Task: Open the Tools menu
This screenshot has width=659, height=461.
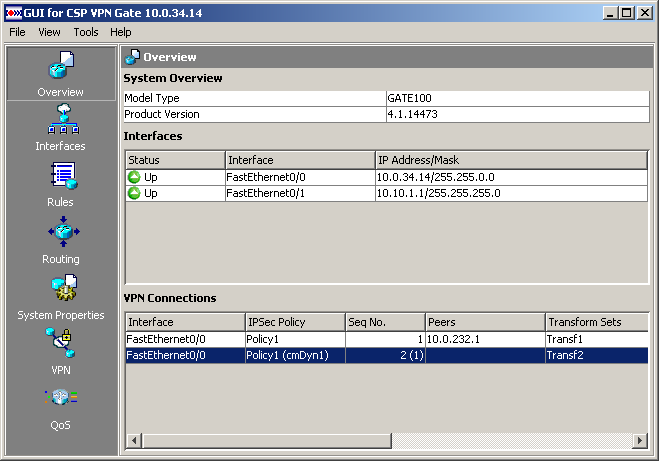Action: pos(86,32)
